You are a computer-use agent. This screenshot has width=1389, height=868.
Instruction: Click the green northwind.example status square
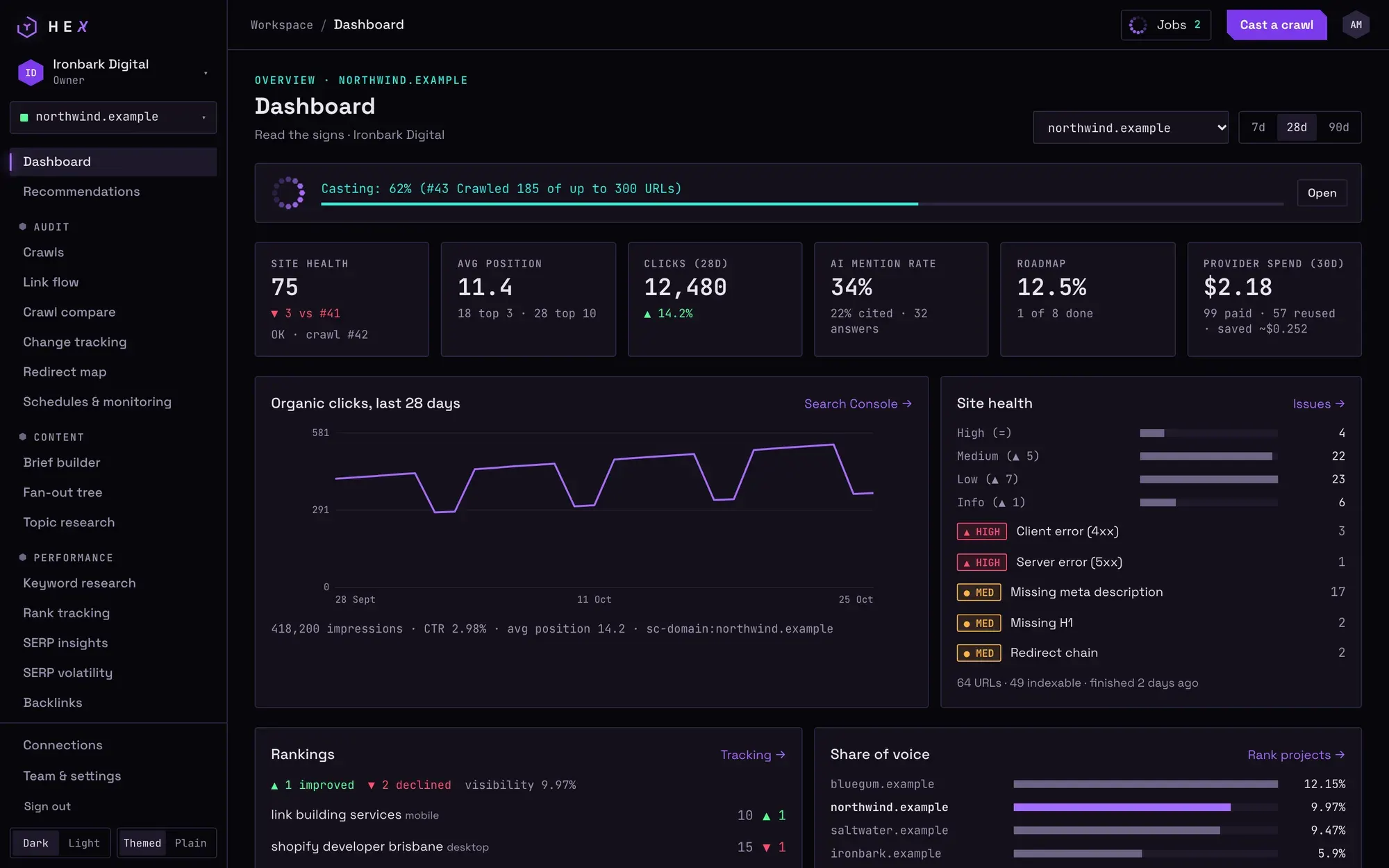click(x=24, y=117)
